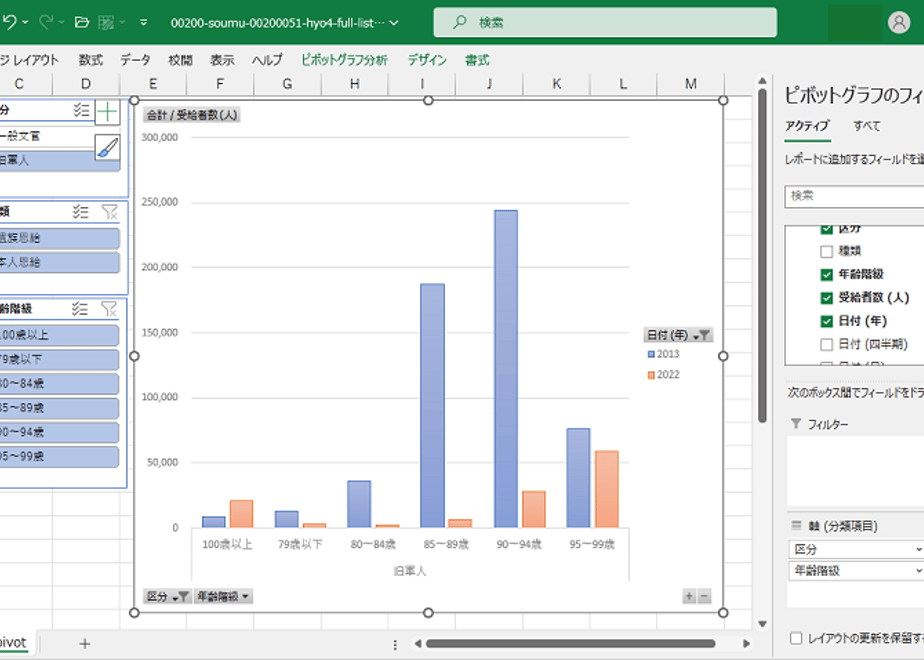Screen dimensions: 924x660
Task: Click the grid icon next to the folder icon
Action: pos(106,23)
